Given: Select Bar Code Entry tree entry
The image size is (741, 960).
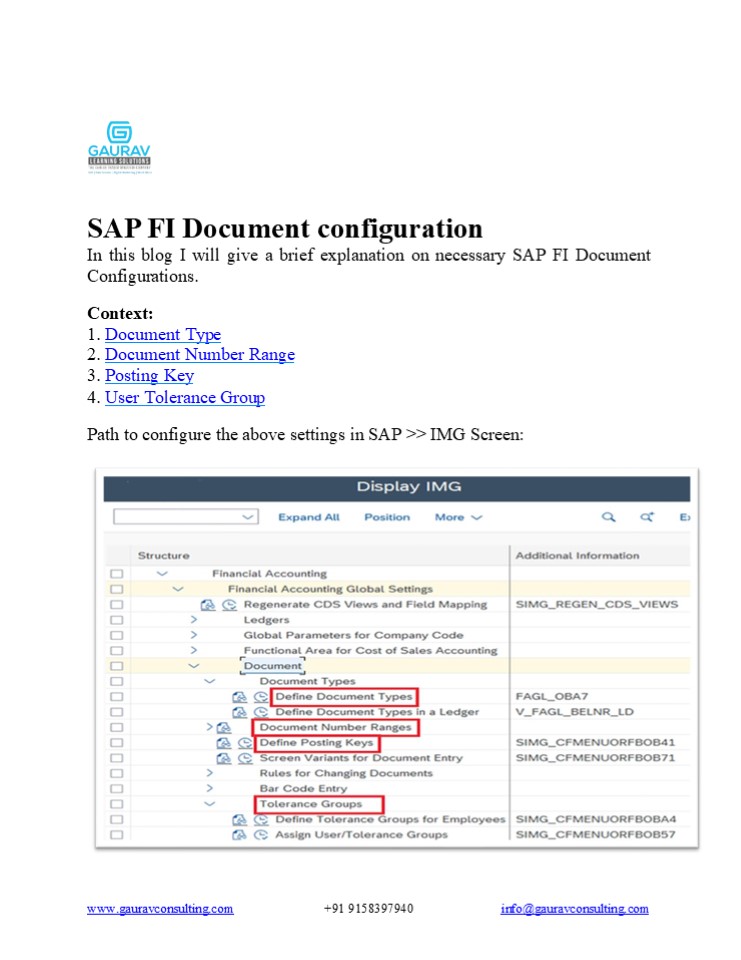Looking at the screenshot, I should point(303,789).
